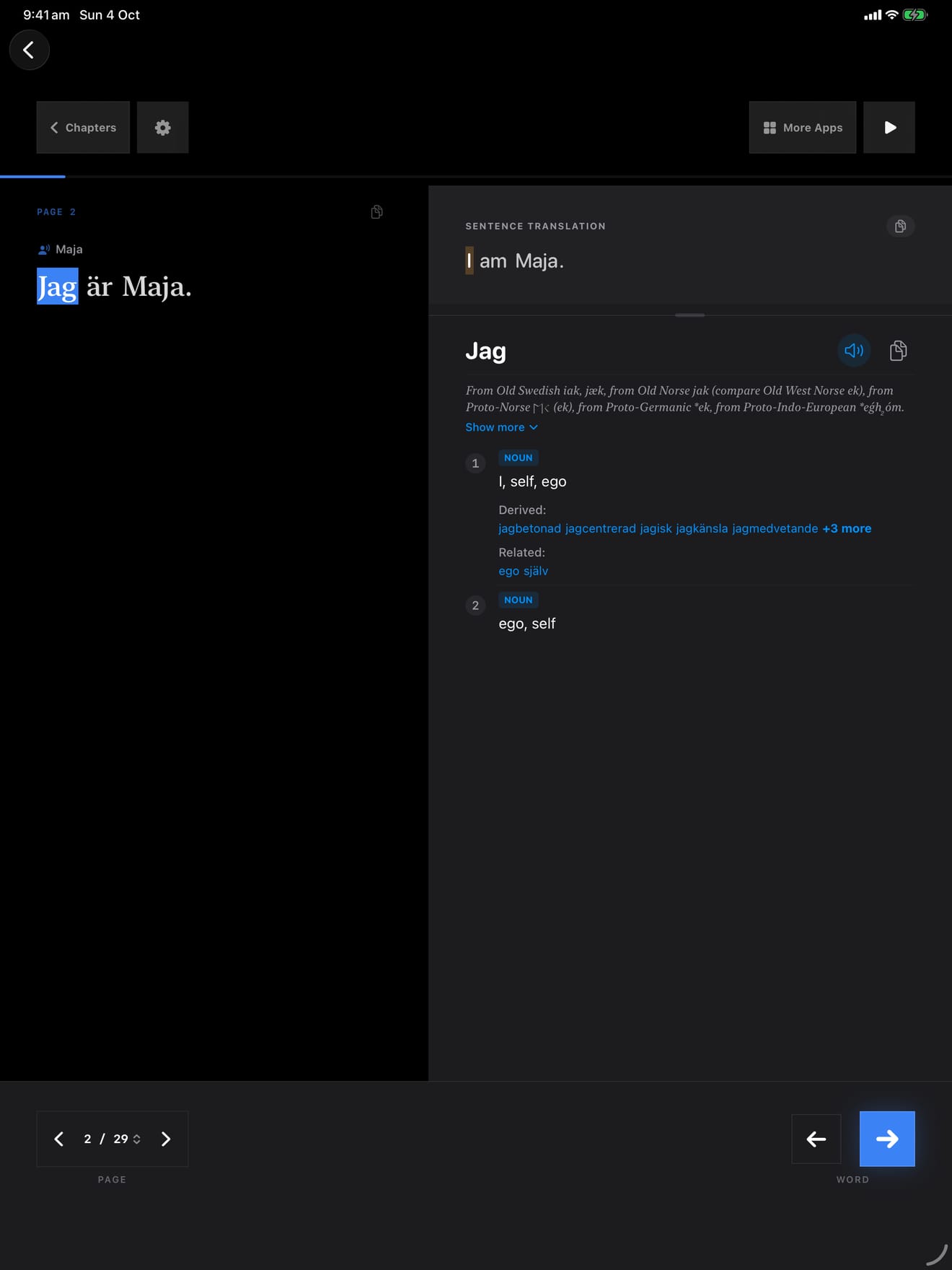Copy page 2 text icon

click(376, 211)
